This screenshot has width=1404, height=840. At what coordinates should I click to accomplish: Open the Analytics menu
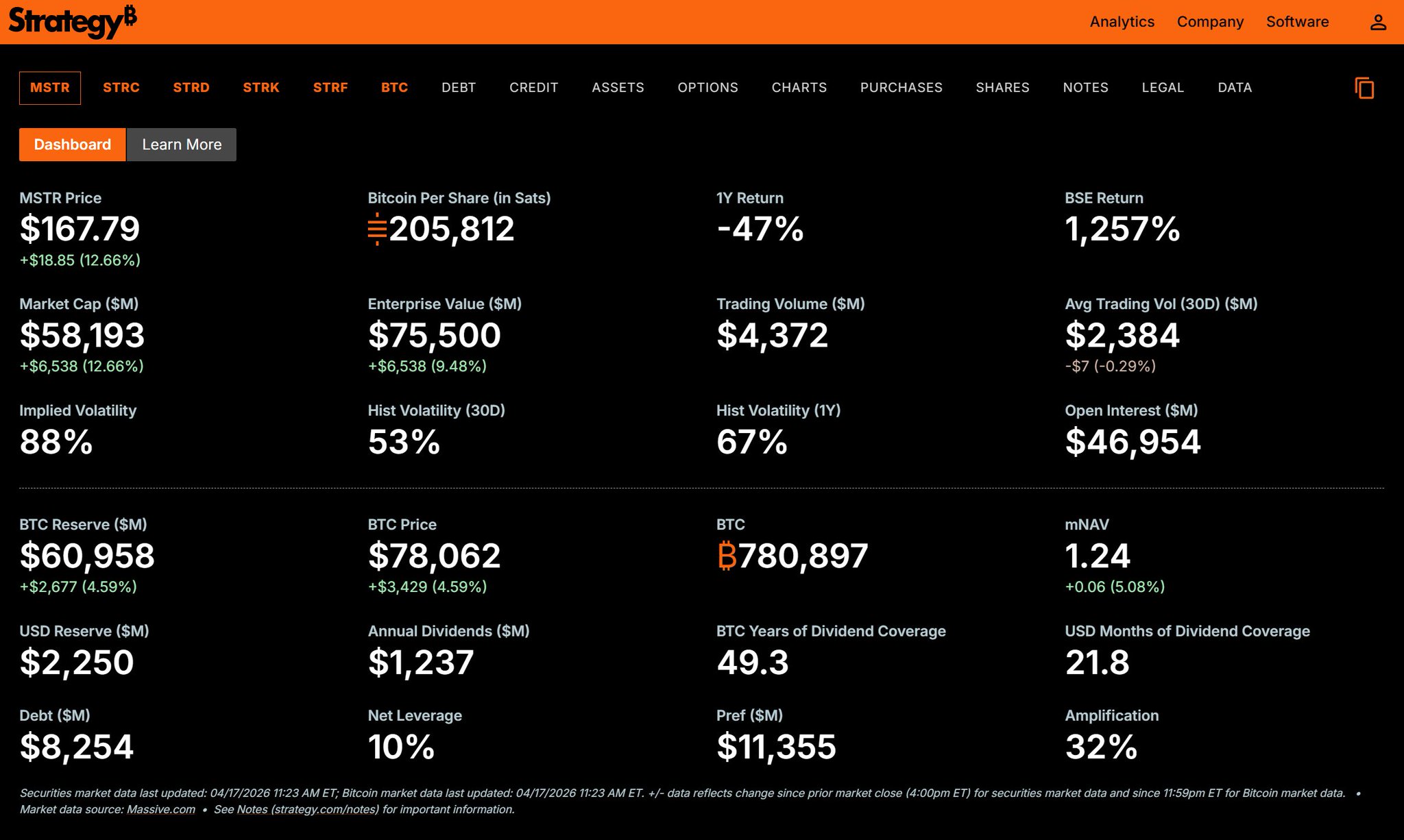pos(1122,22)
